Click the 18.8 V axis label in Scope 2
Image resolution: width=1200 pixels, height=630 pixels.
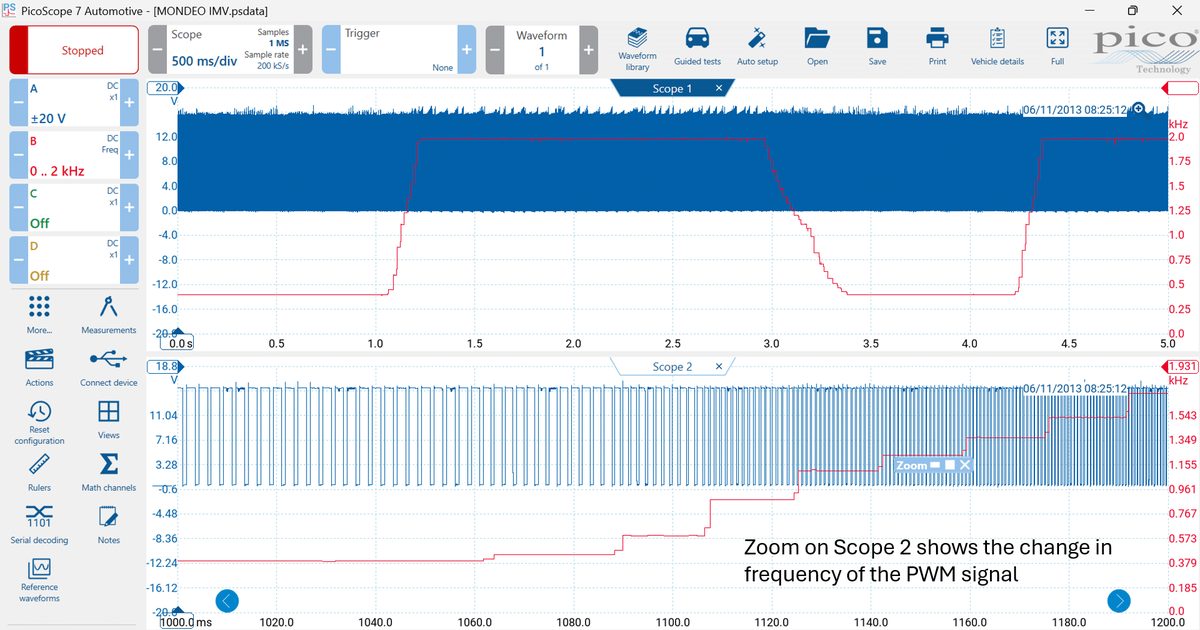[x=164, y=367]
